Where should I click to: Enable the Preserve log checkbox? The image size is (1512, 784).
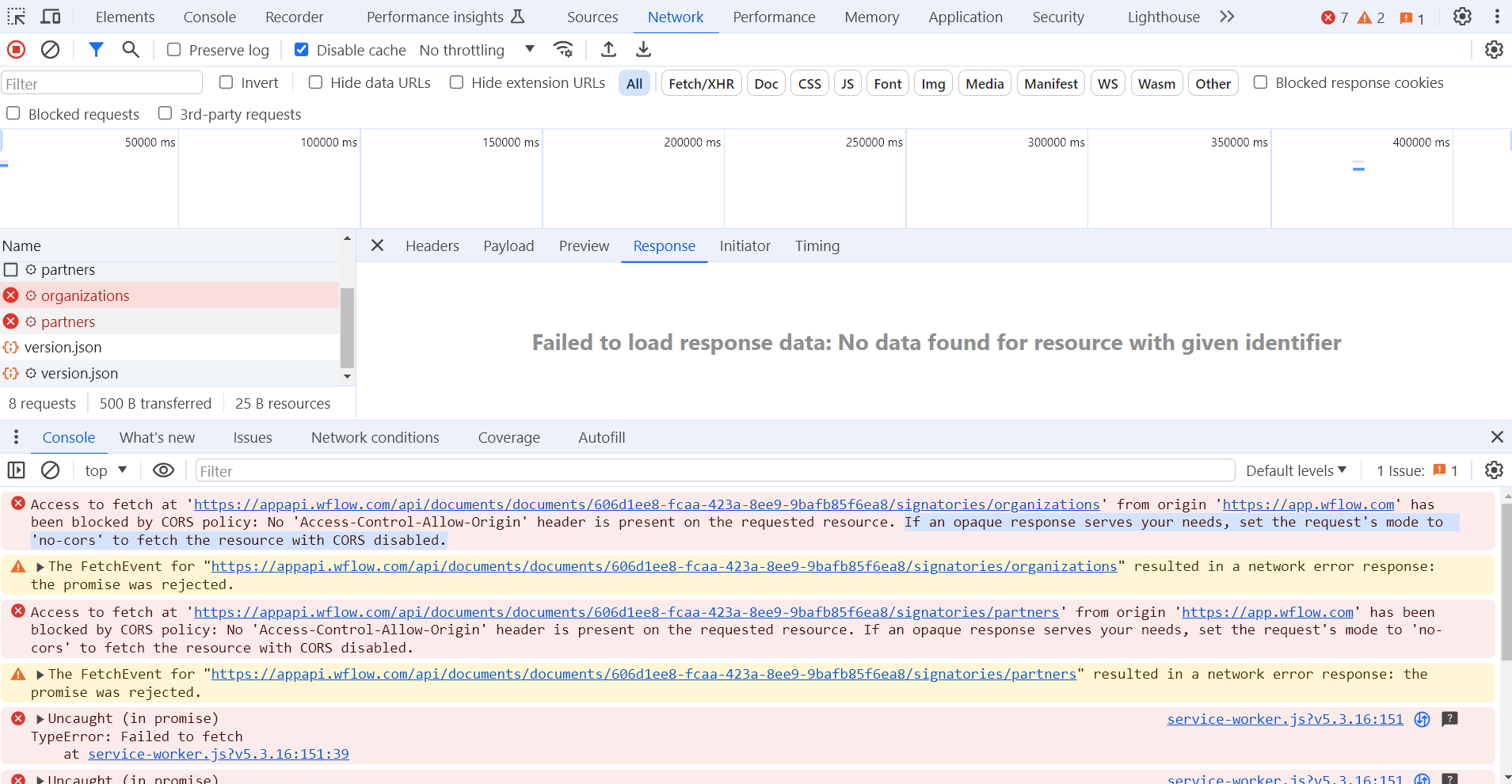pos(173,49)
